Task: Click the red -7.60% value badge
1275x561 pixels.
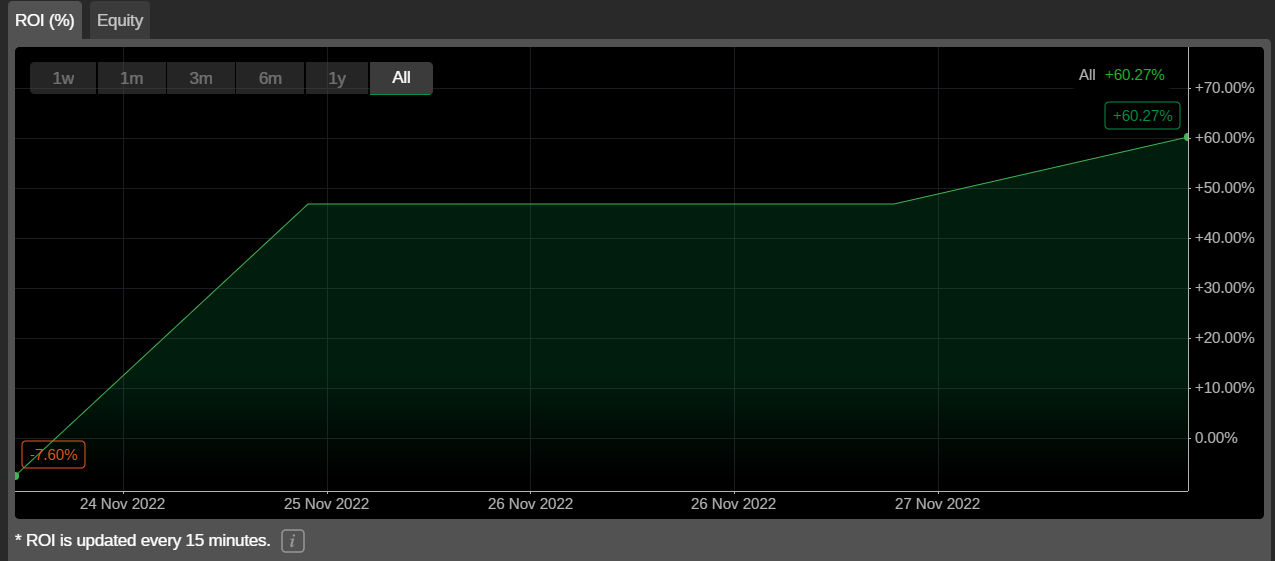Action: point(54,455)
